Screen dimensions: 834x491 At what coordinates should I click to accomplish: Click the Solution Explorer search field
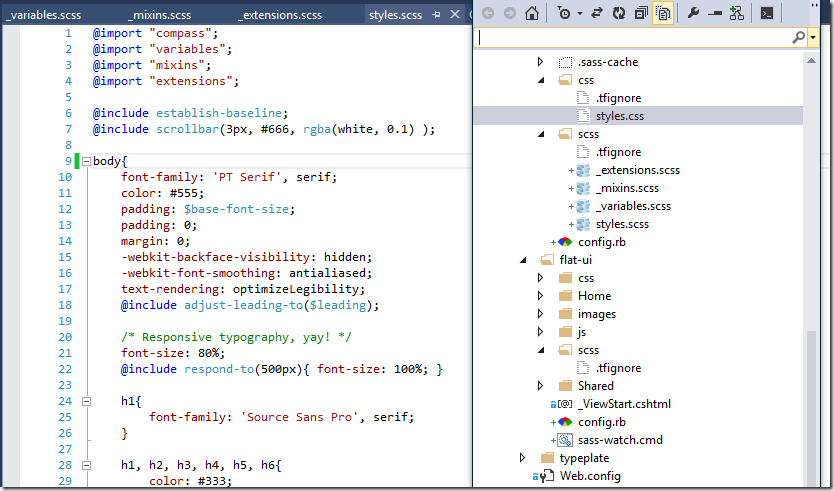coord(632,37)
